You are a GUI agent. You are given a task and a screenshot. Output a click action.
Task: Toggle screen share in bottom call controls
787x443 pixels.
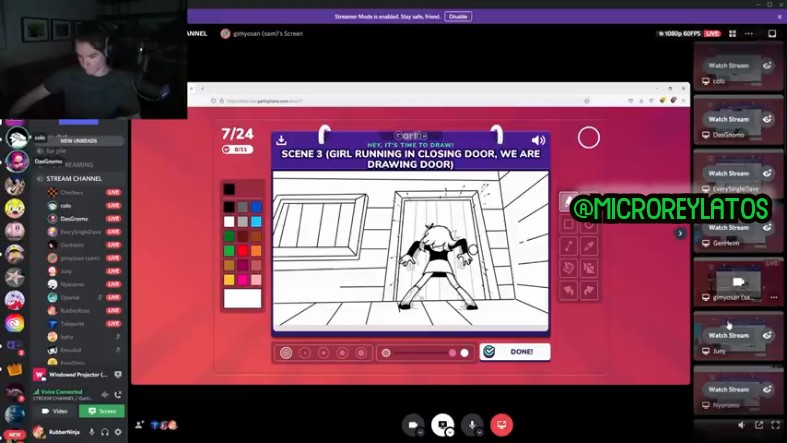click(442, 424)
